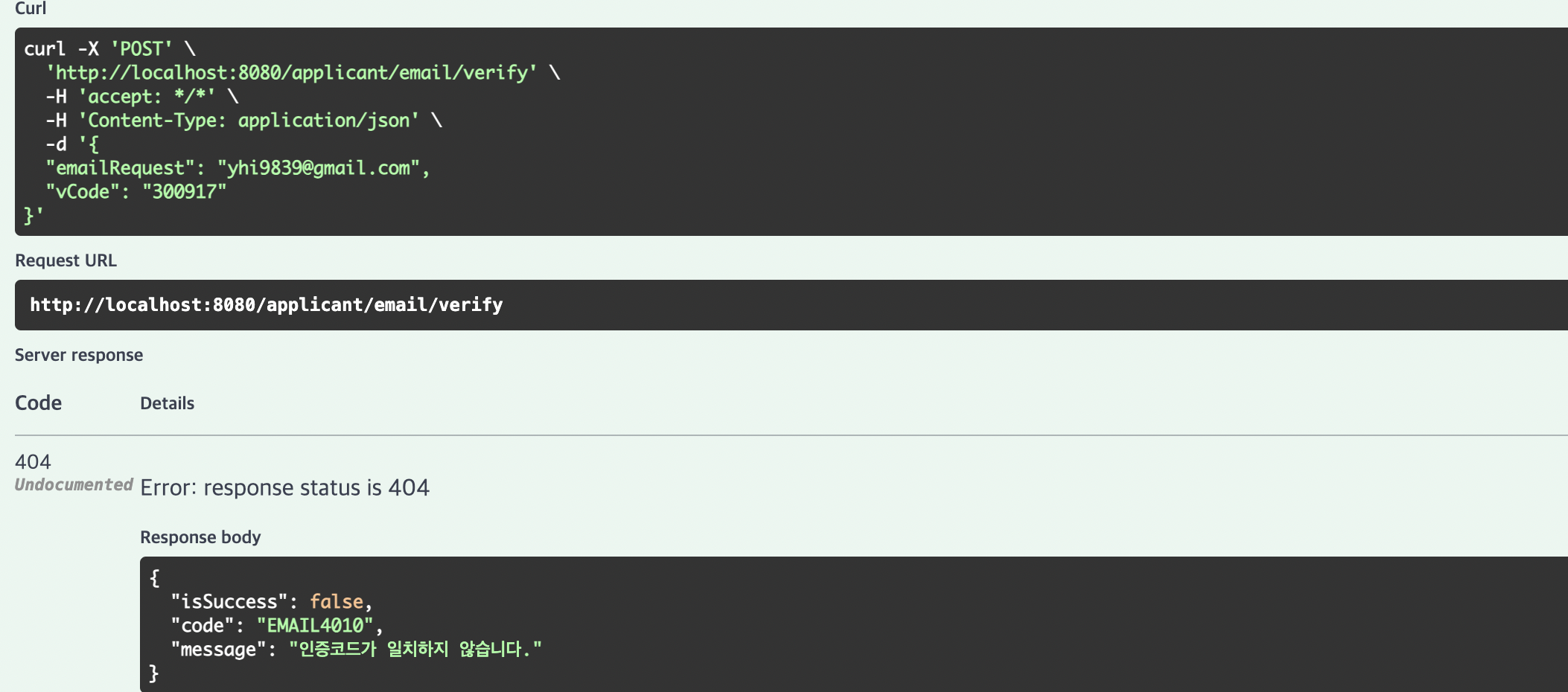Click the Curl section label
Viewport: 1568px width, 692px height.
31,8
